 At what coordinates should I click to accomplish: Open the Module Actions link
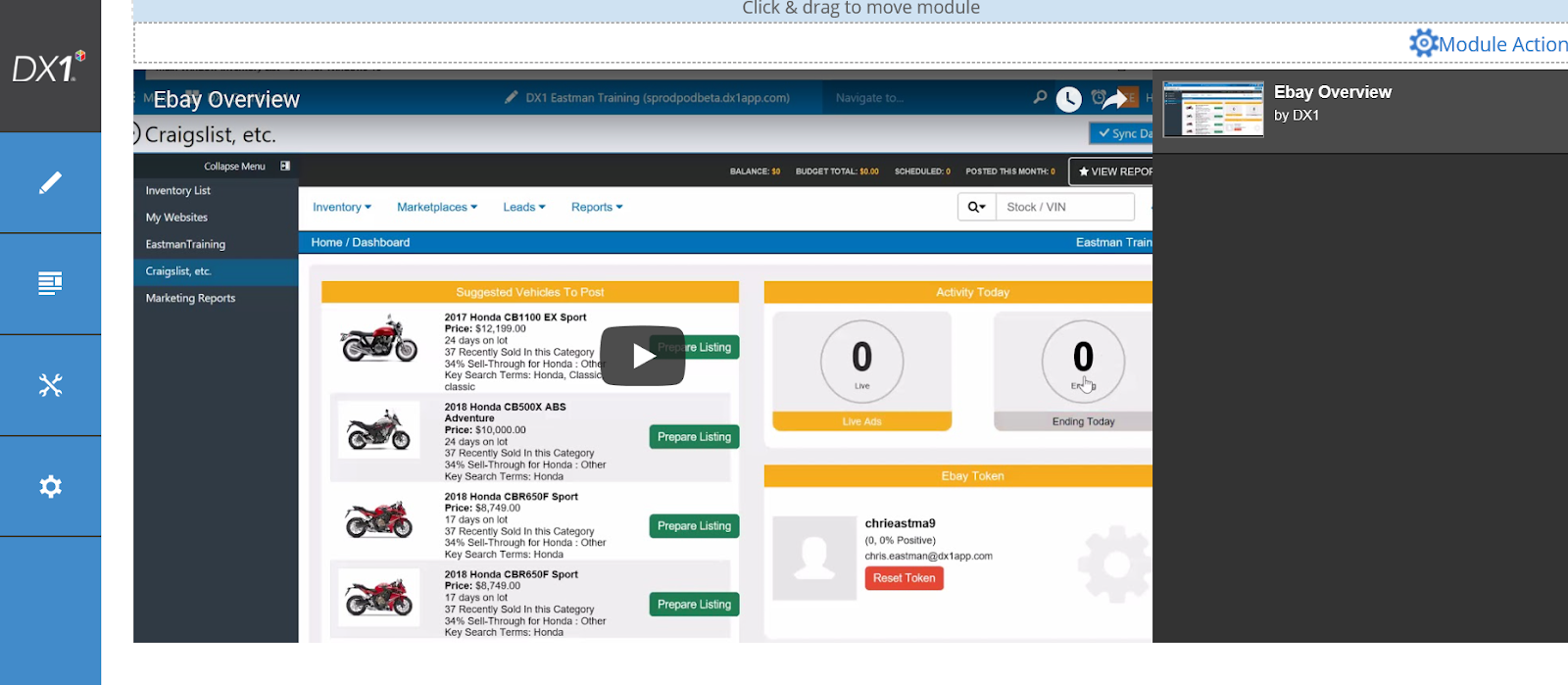1503,44
